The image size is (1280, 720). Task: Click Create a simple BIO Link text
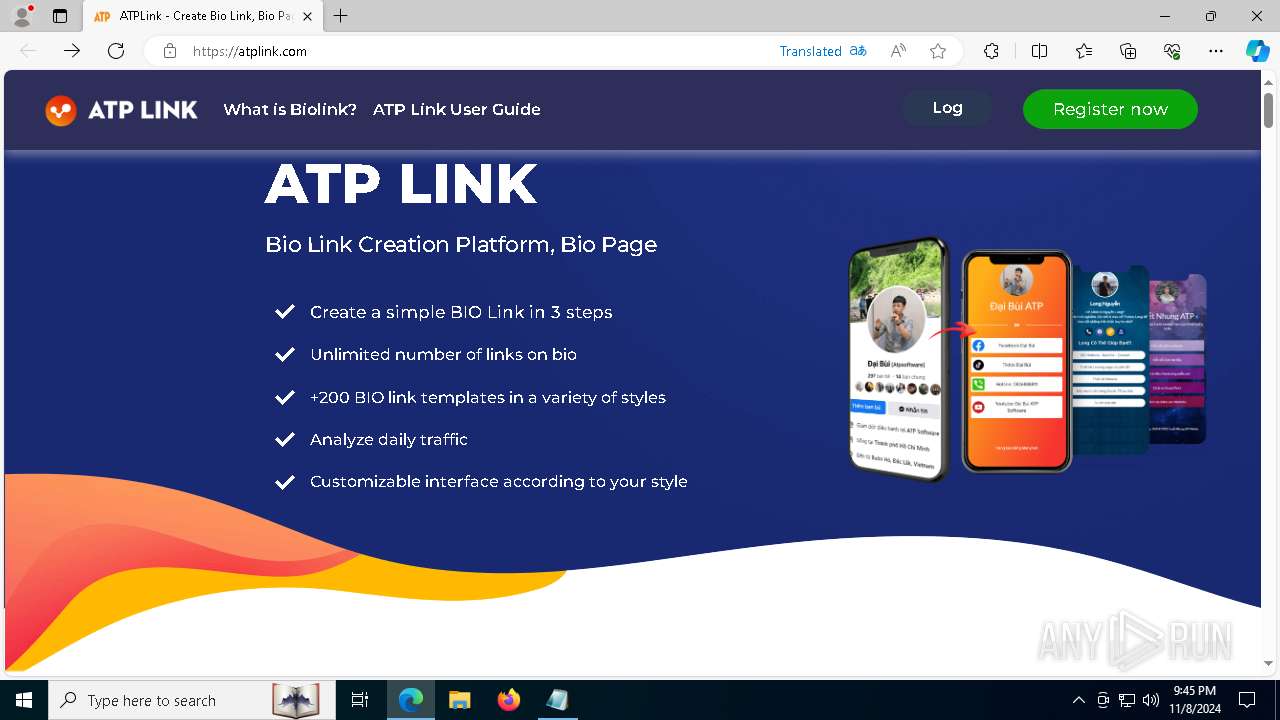(x=461, y=312)
